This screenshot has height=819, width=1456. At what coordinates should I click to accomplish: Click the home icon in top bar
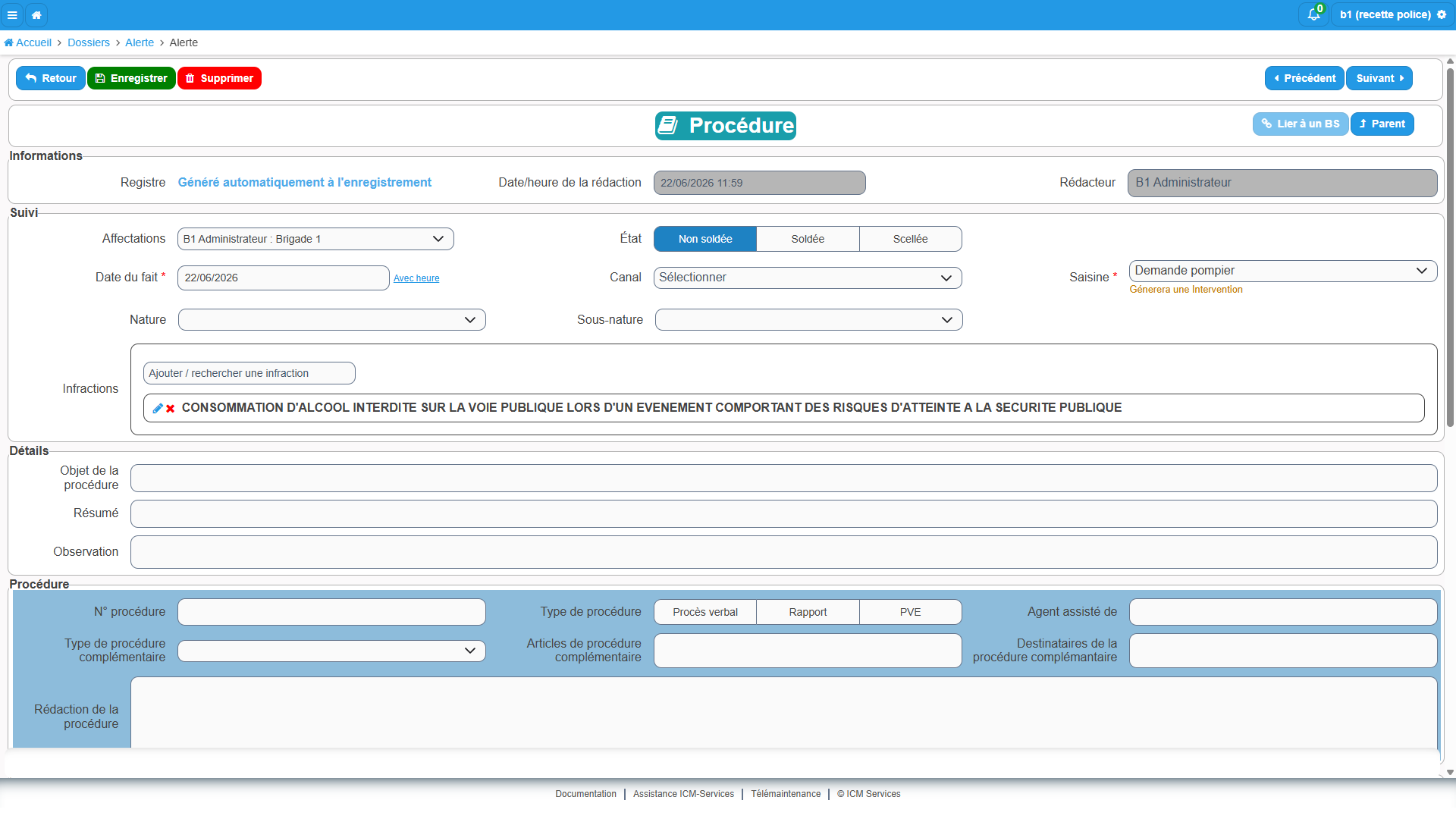pos(36,14)
